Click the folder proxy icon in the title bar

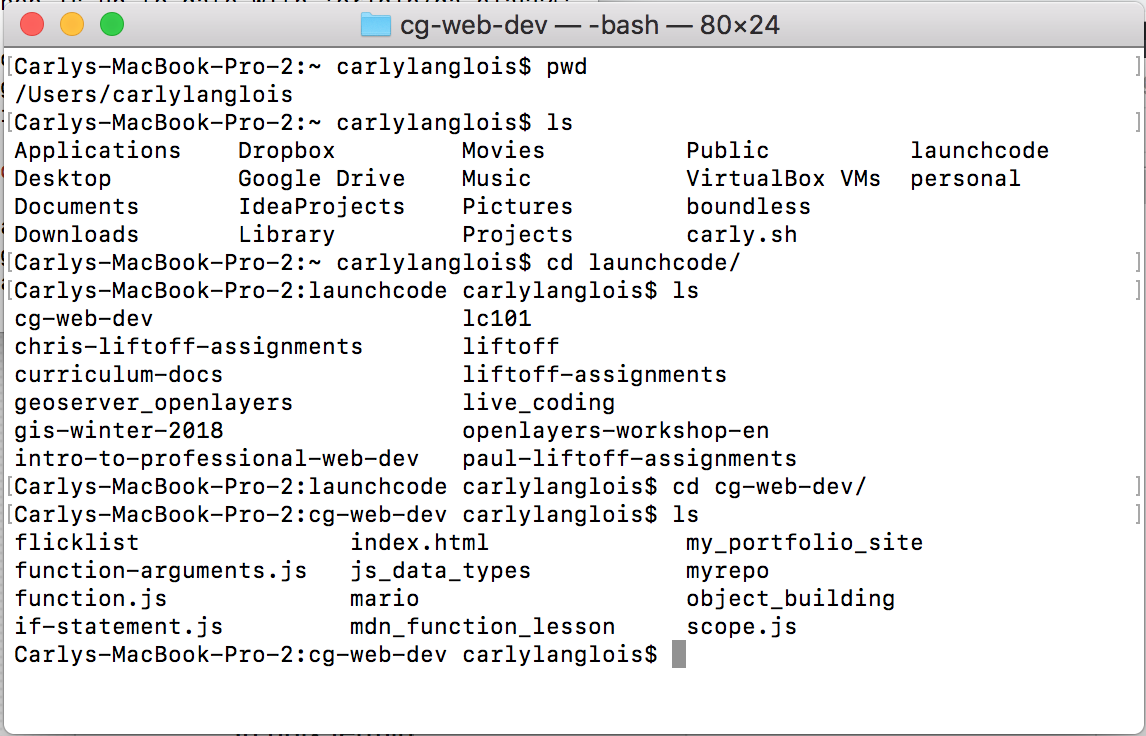point(375,24)
